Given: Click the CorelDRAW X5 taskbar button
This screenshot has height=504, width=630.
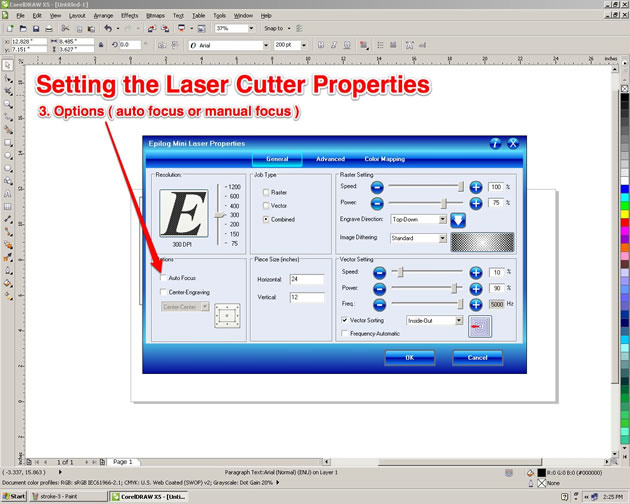Looking at the screenshot, I should 149,496.
